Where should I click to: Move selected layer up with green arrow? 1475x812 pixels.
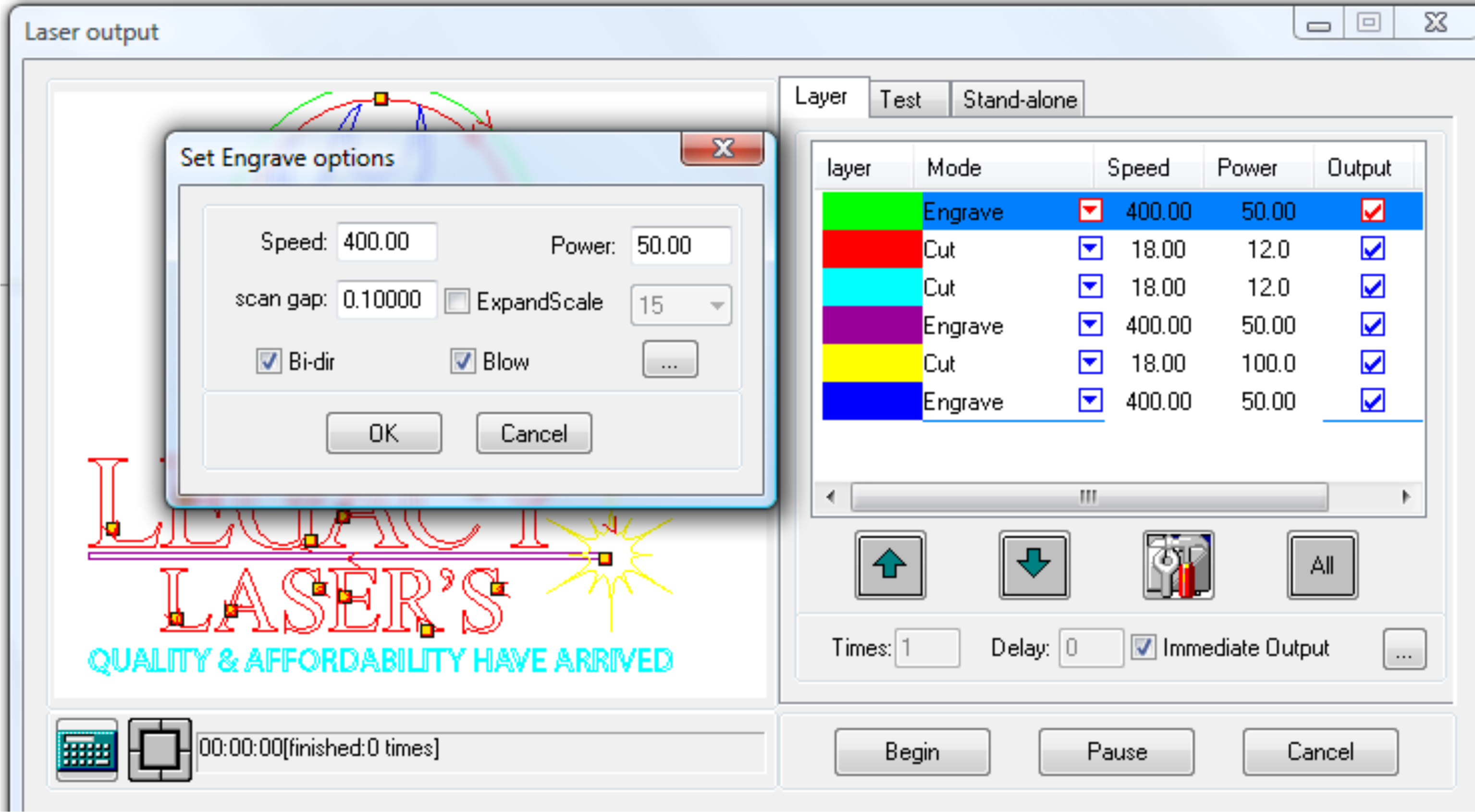point(890,565)
